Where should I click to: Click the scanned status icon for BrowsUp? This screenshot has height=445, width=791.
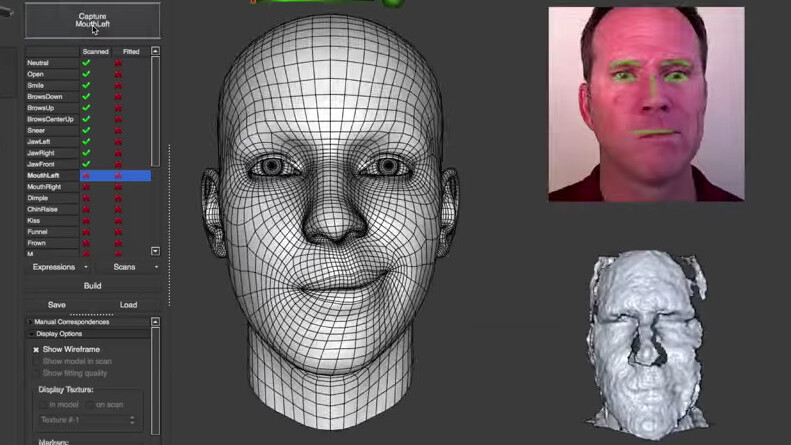tap(86, 108)
